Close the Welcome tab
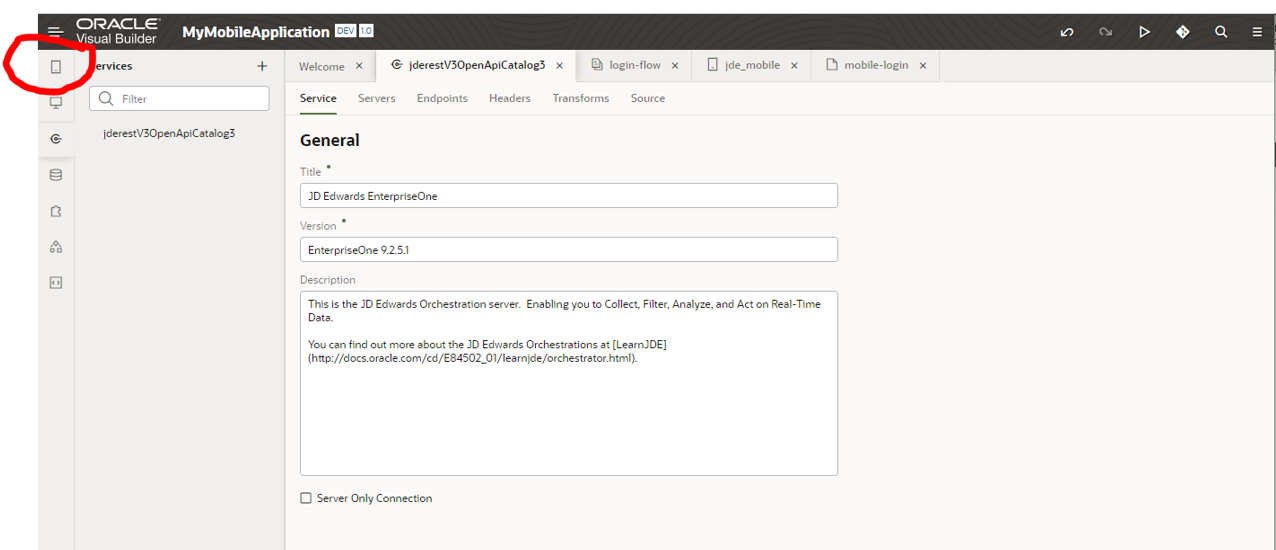Screen dimensions: 1276x550 pos(359,66)
